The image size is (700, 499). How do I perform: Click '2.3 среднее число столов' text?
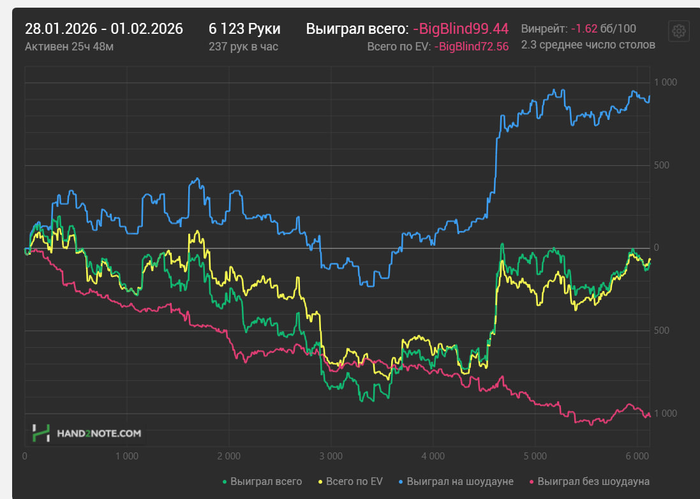tap(588, 45)
